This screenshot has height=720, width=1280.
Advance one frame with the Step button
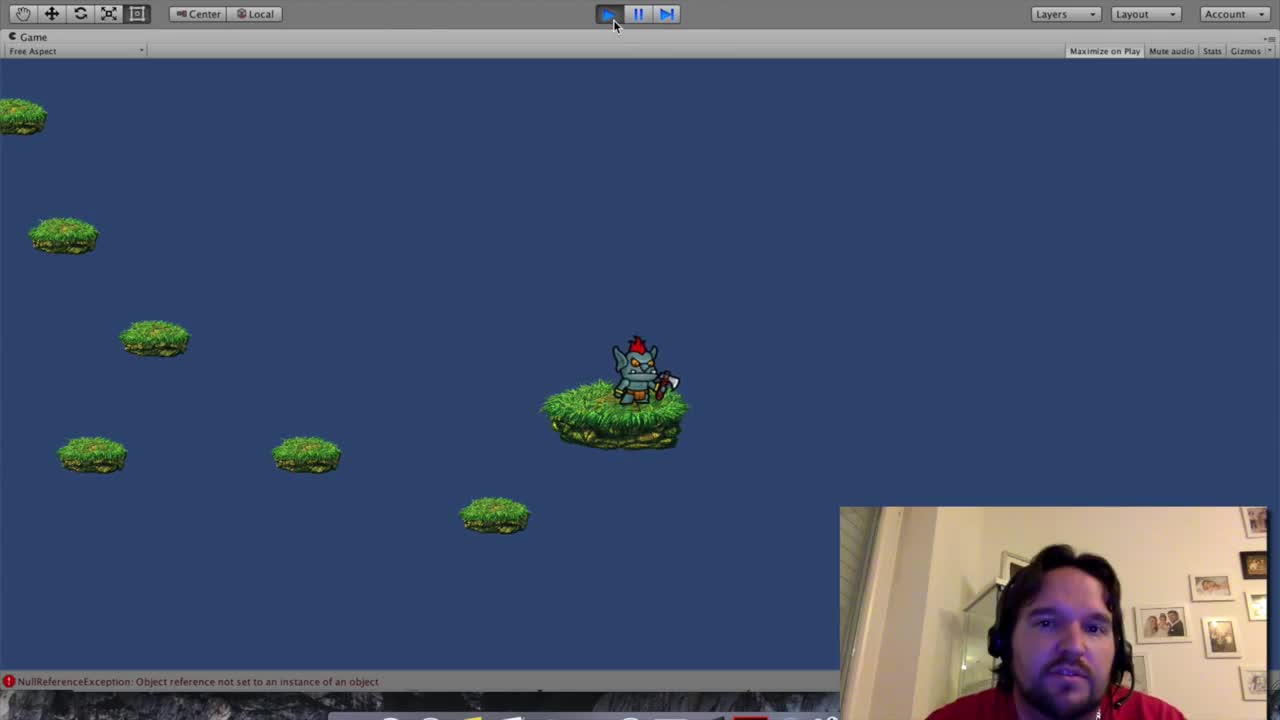click(667, 14)
